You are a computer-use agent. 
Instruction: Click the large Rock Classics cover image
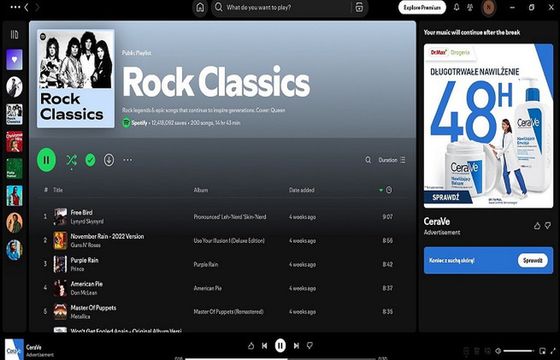coord(76,78)
